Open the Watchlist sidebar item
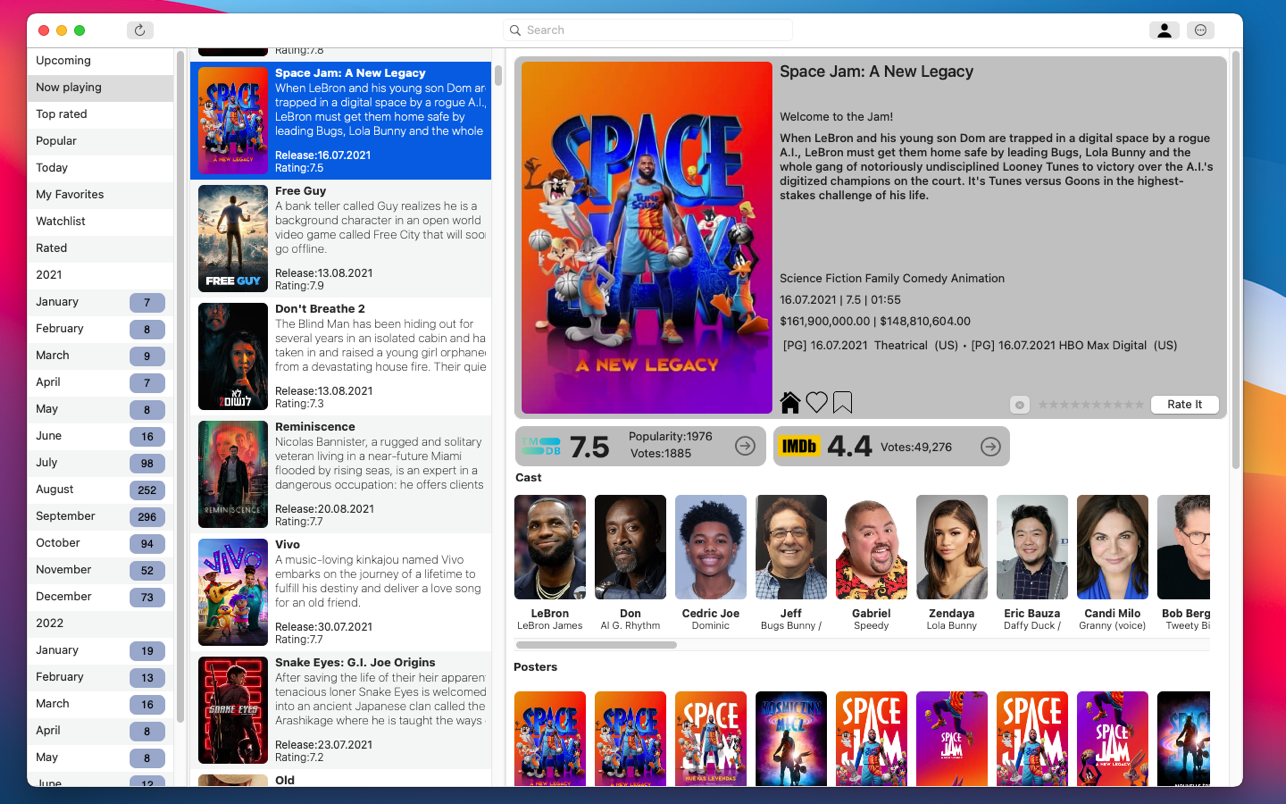Image resolution: width=1286 pixels, height=804 pixels. tap(100, 221)
